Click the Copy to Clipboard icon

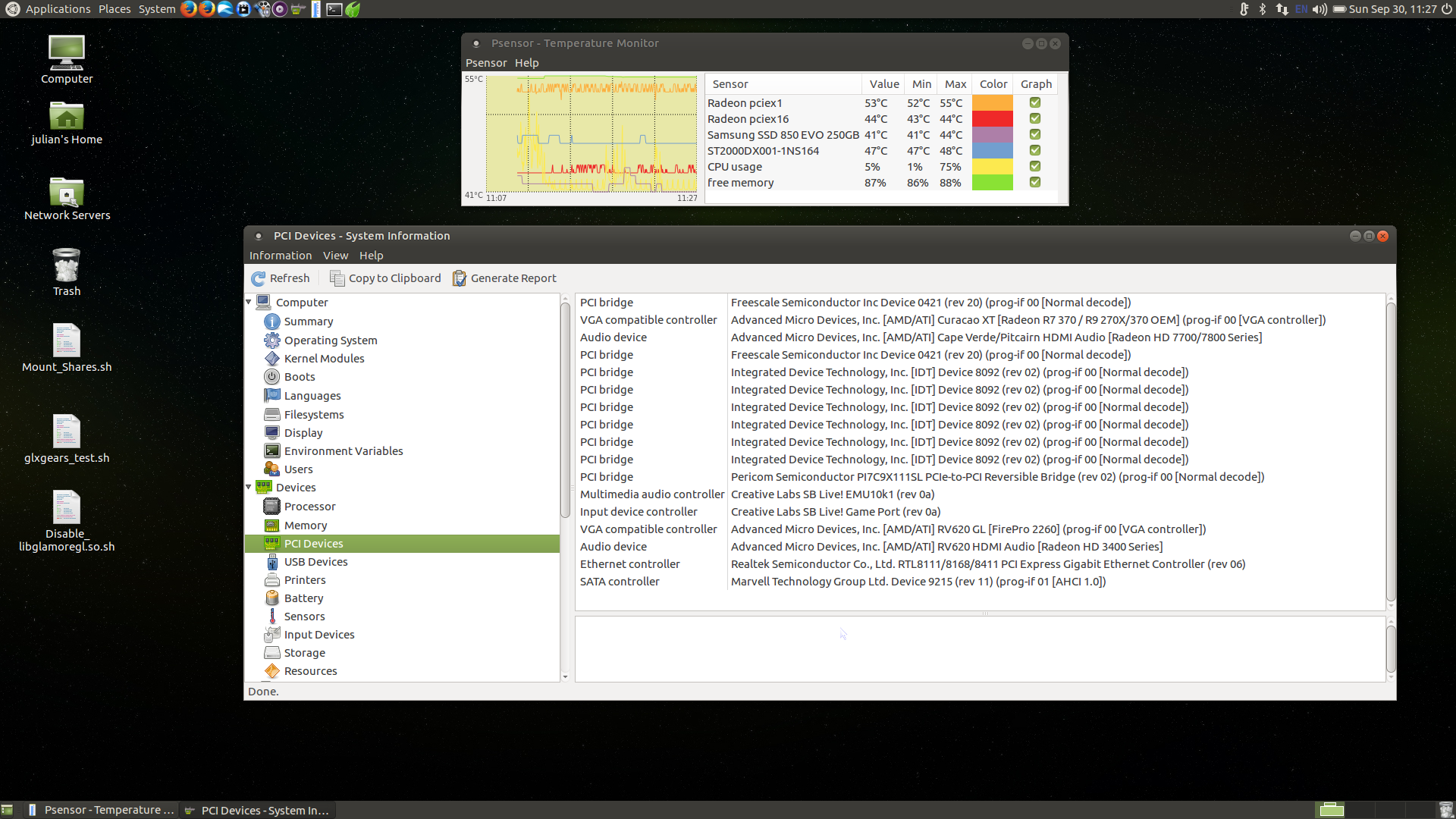click(337, 278)
